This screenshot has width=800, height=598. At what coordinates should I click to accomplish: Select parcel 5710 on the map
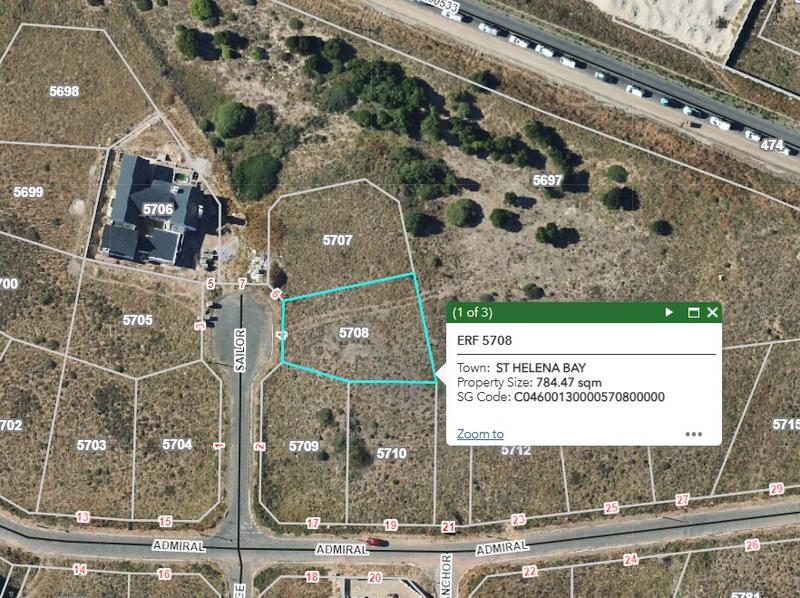391,454
